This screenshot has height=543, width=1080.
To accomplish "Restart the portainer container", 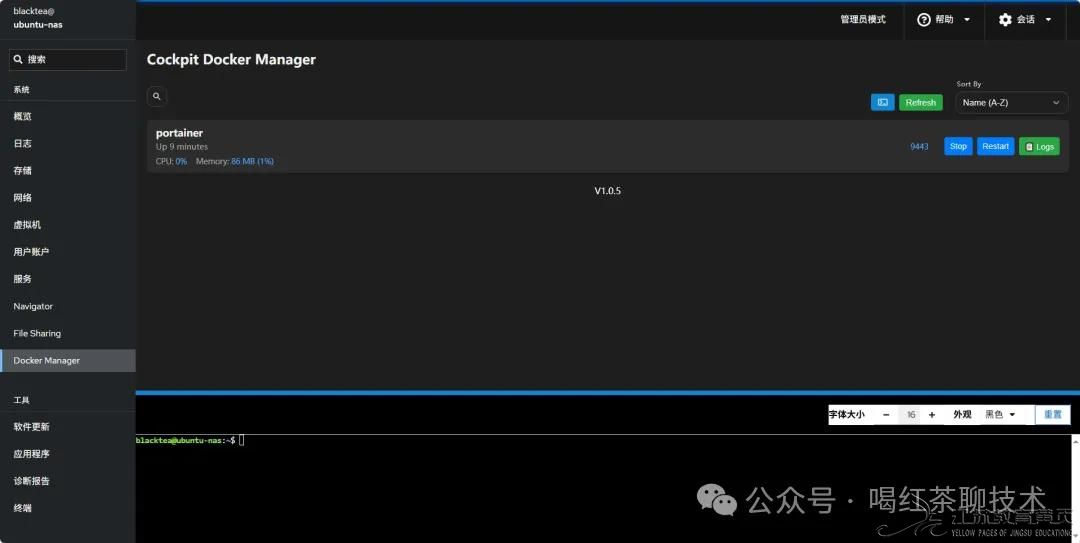I will pyautogui.click(x=995, y=146).
